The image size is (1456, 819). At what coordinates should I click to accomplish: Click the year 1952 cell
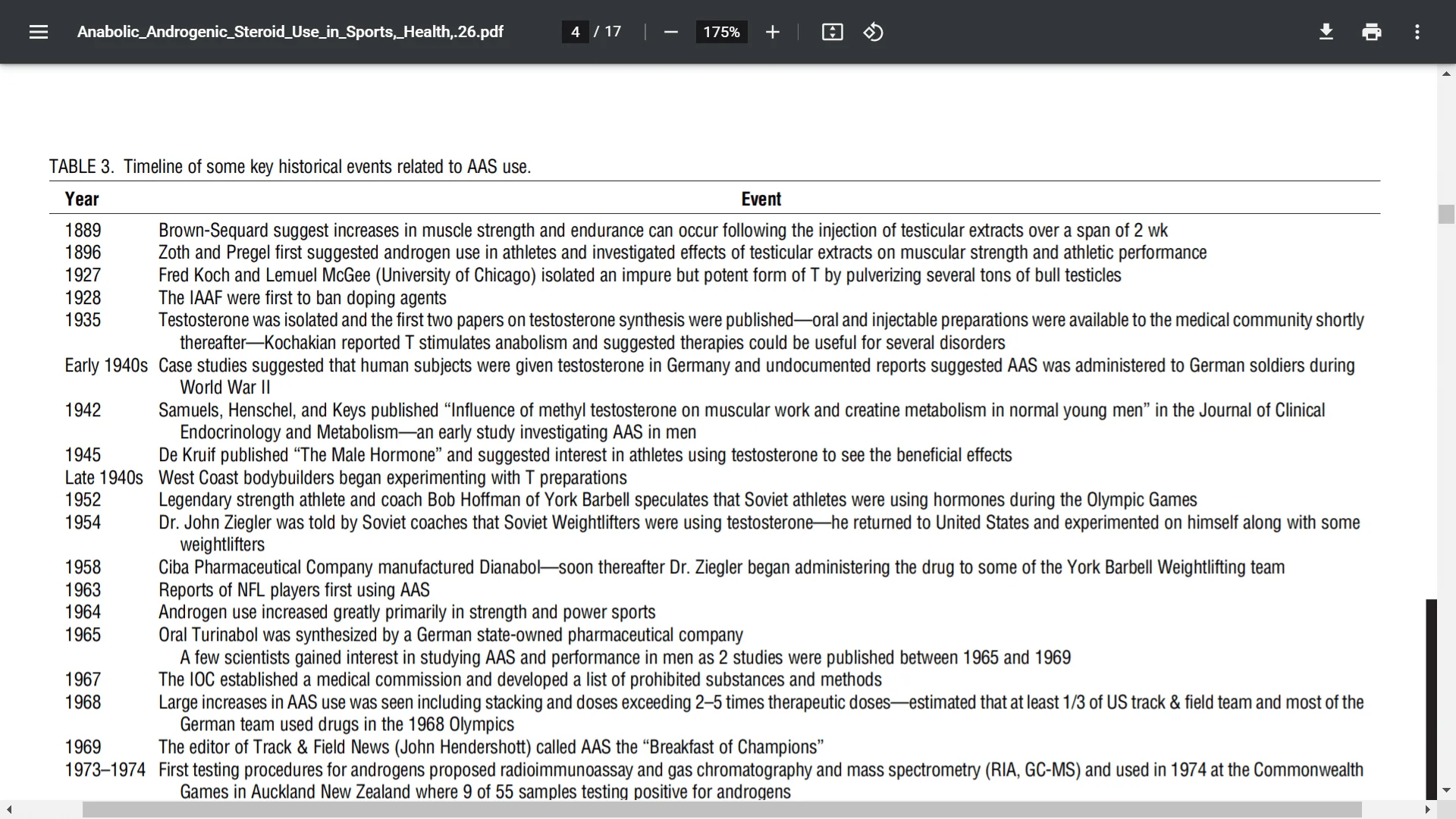[83, 500]
